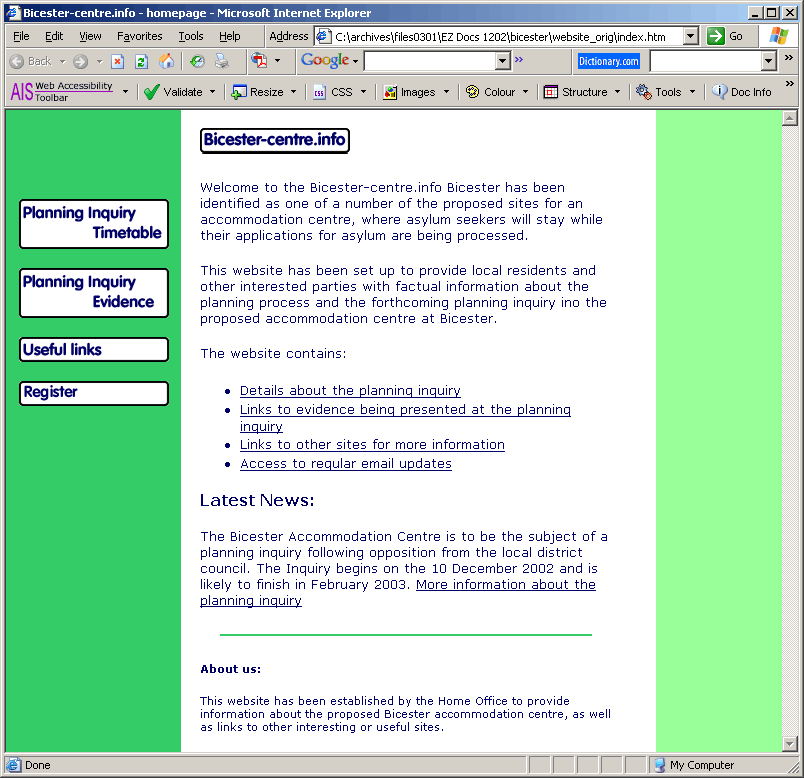The height and width of the screenshot is (778, 804).
Task: Click the vertical scrollbar down arrow
Action: [790, 744]
